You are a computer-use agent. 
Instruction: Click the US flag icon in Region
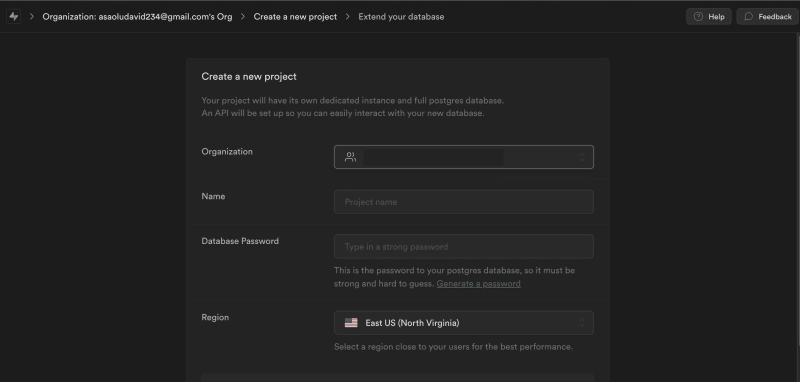click(x=351, y=323)
